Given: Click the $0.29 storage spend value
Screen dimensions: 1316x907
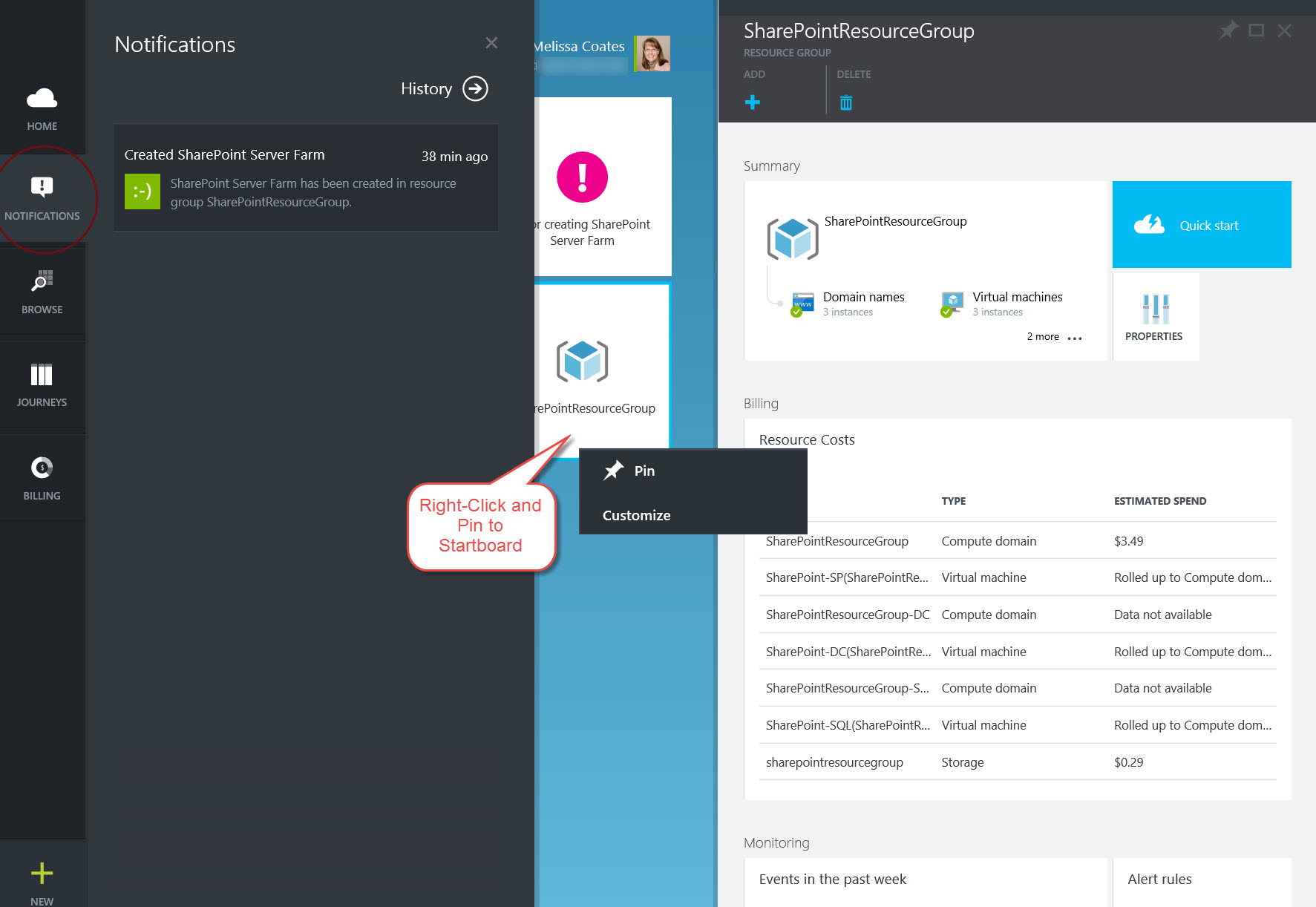Looking at the screenshot, I should [x=1128, y=762].
